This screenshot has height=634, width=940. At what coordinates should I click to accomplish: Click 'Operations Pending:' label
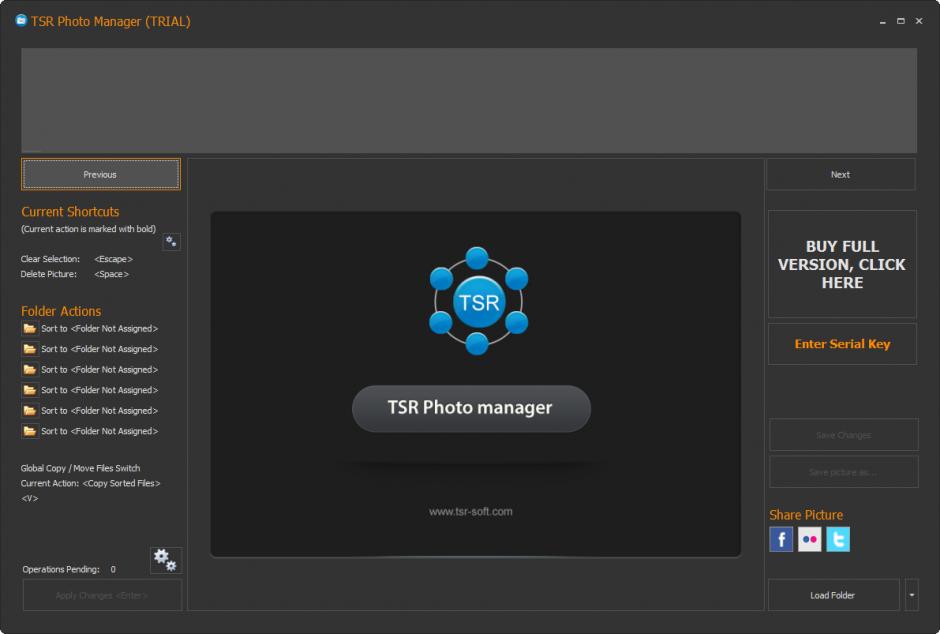(x=61, y=569)
